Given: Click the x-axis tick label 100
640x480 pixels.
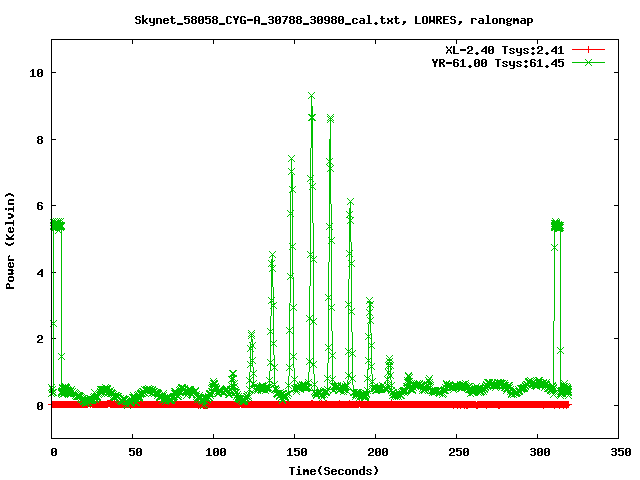Looking at the screenshot, I should pos(216,452).
